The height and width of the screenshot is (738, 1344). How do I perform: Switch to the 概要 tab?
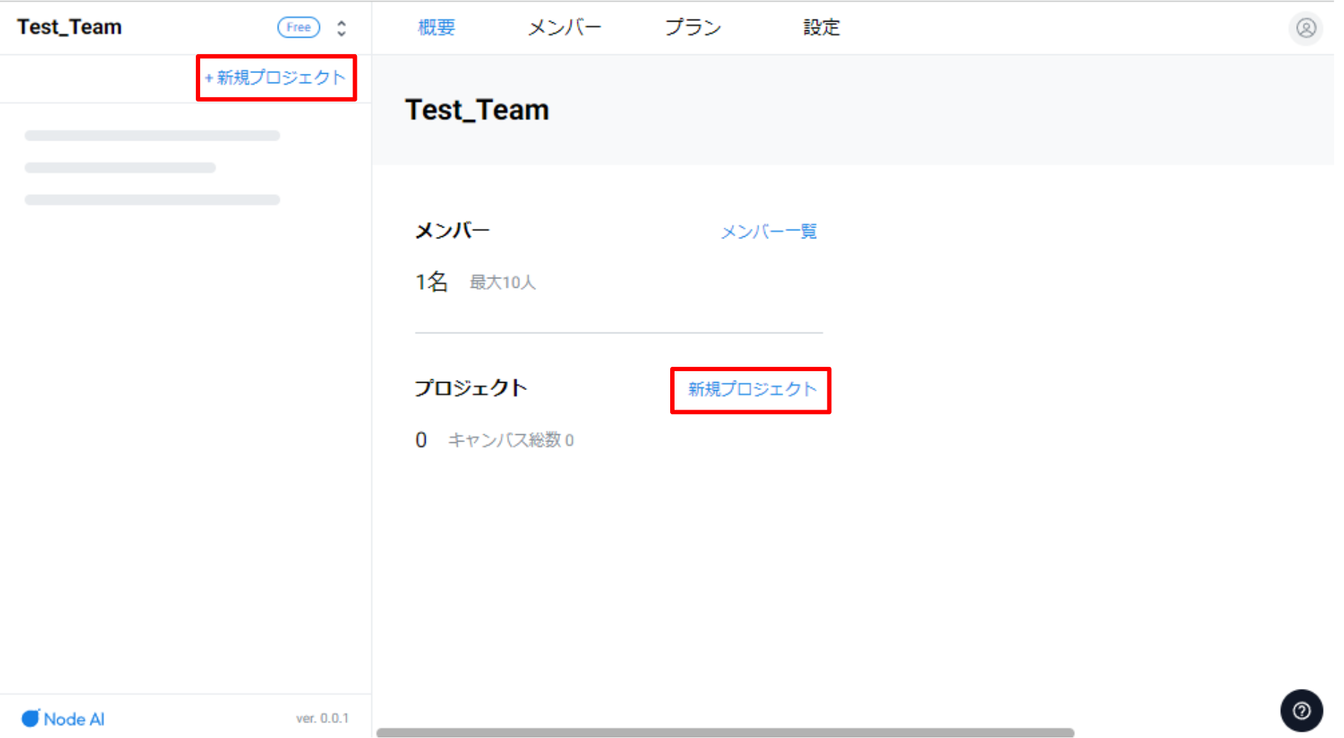(437, 28)
